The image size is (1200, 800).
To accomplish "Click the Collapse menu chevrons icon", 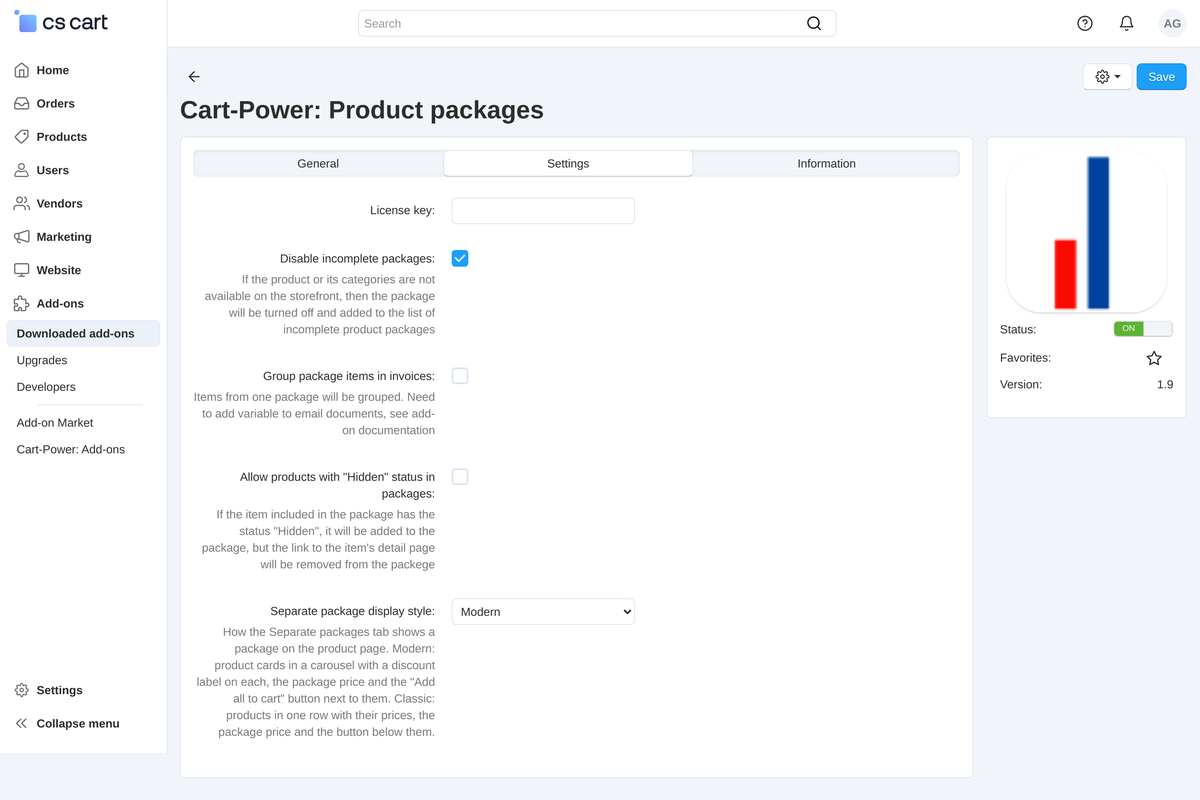I will click(x=21, y=723).
